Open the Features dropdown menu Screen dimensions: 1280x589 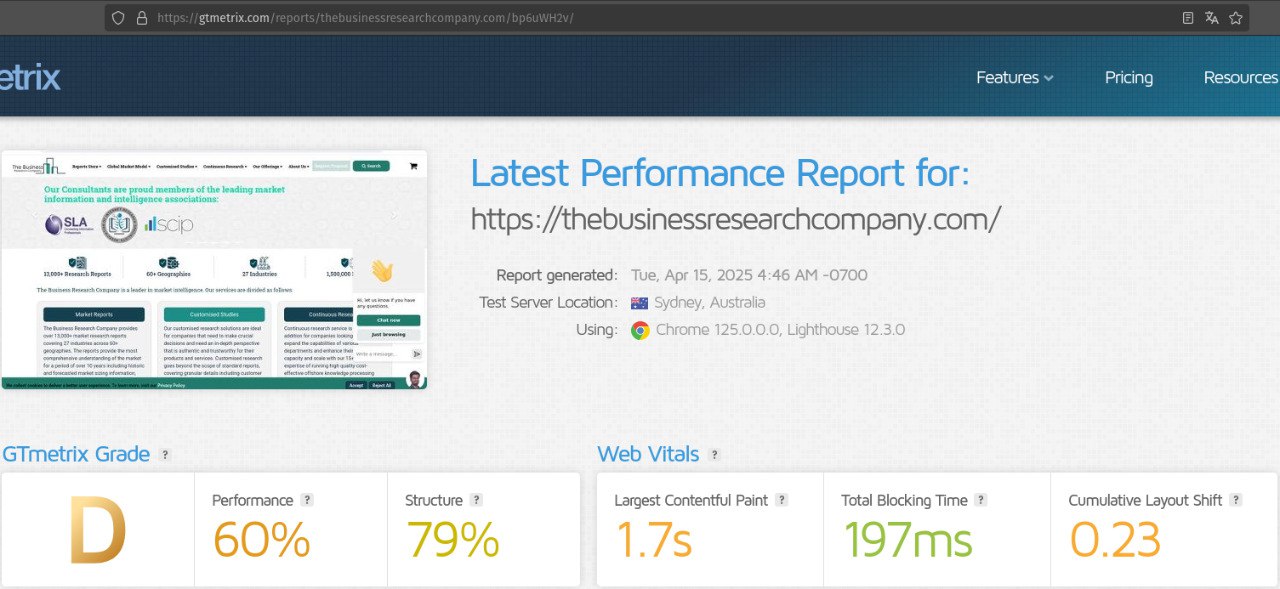coord(1015,78)
